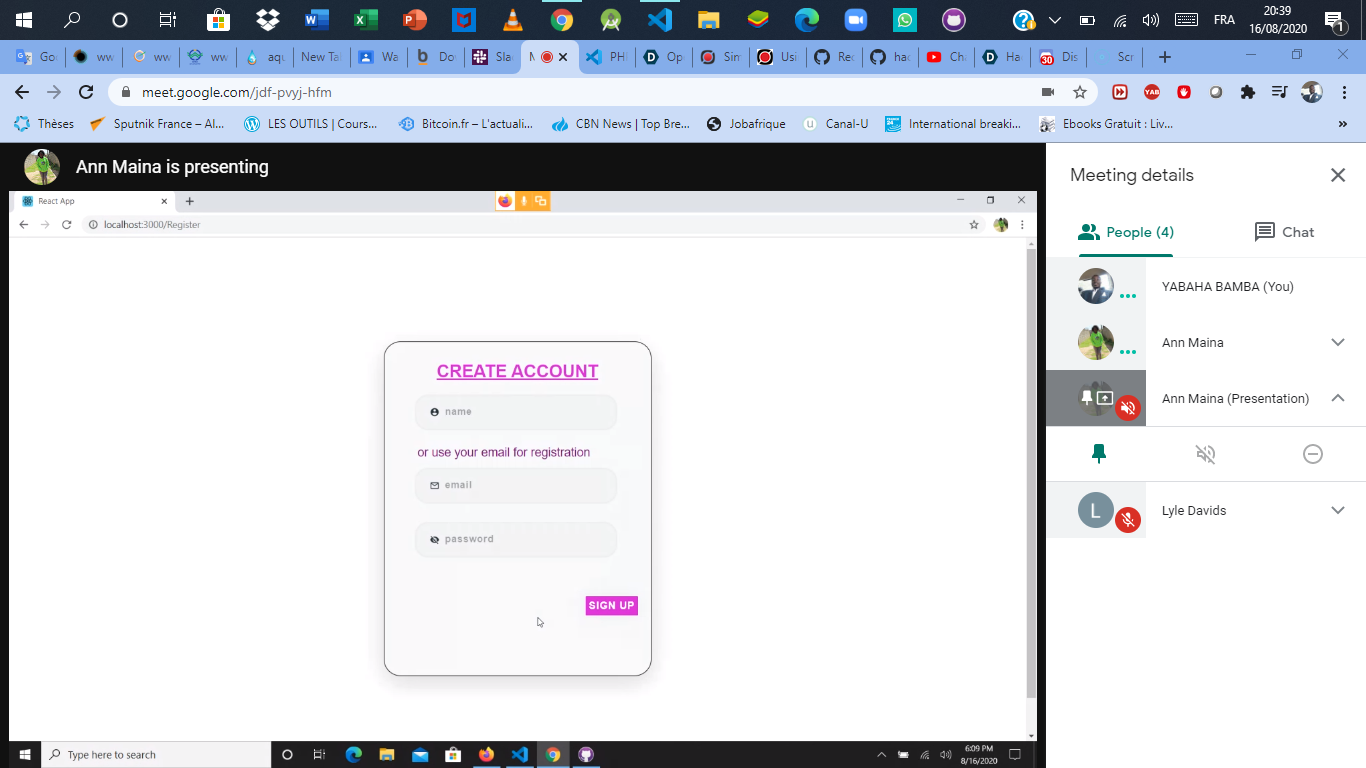Launch Dropbox from taskbar
Viewport: 1366px width, 768px height.
point(267,19)
